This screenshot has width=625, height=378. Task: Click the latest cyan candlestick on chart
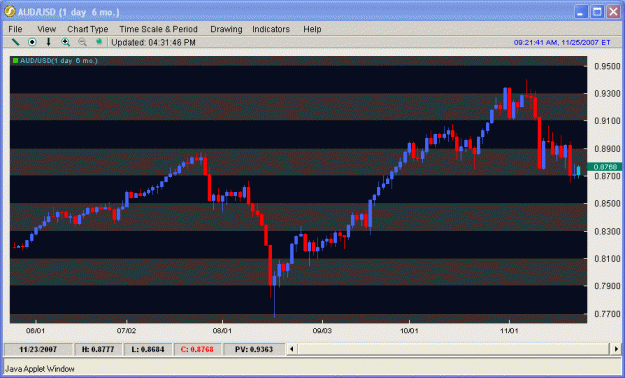click(579, 171)
